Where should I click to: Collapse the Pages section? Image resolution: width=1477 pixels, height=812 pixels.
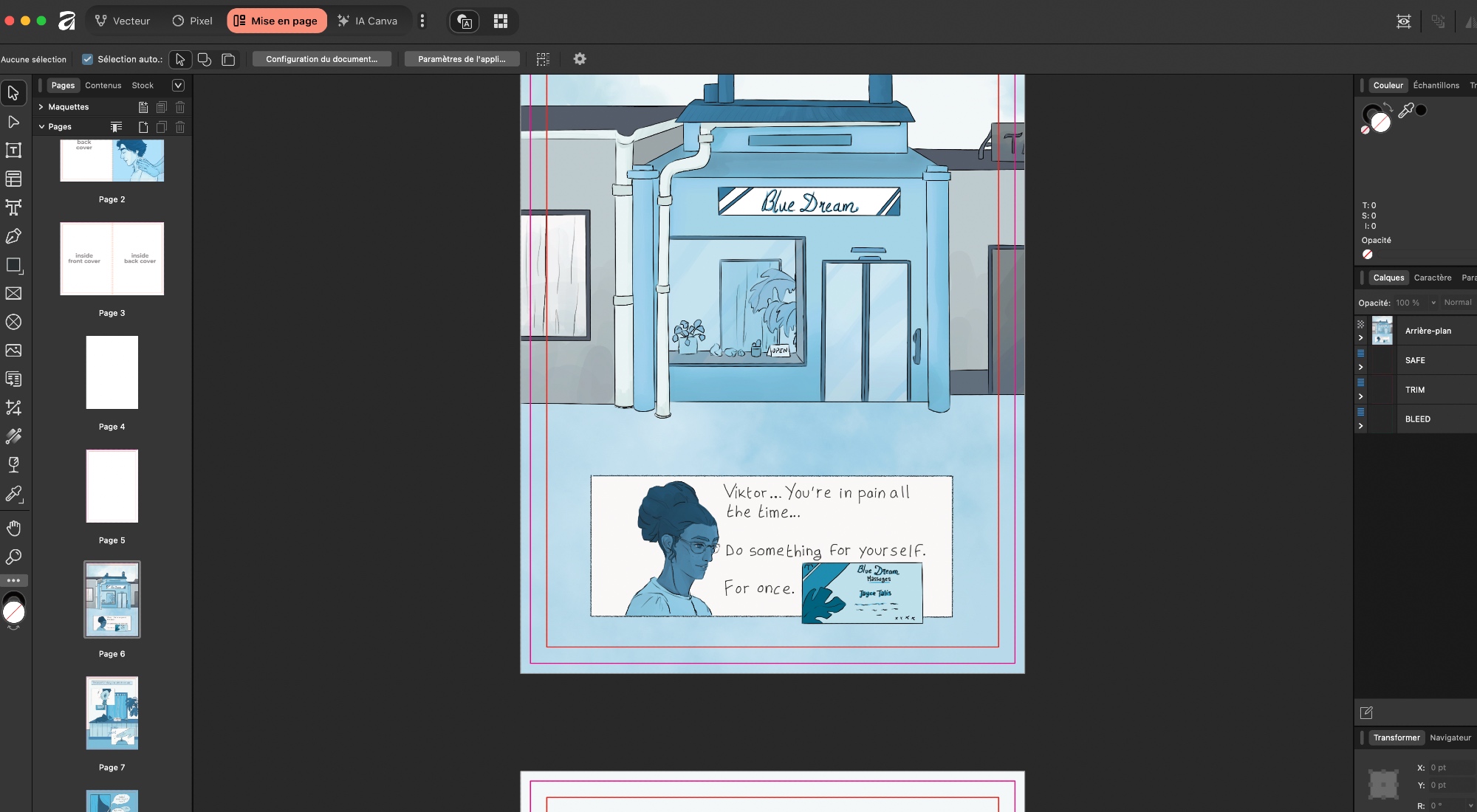pos(41,127)
